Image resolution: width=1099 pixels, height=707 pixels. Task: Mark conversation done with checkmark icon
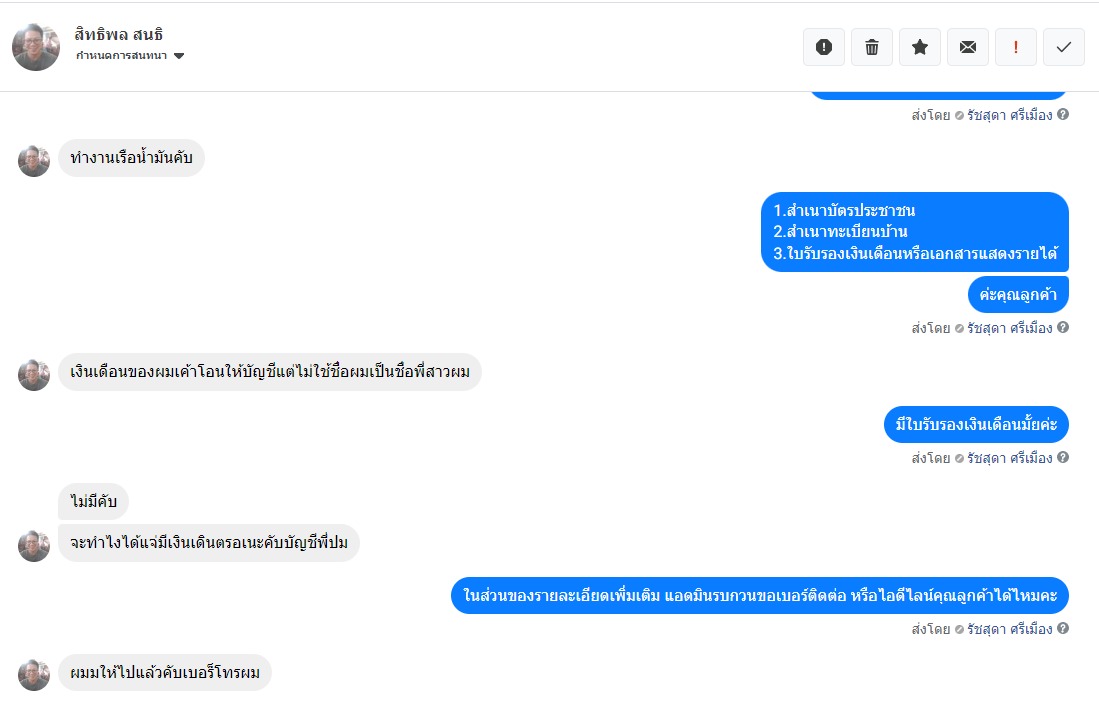[x=1064, y=47]
